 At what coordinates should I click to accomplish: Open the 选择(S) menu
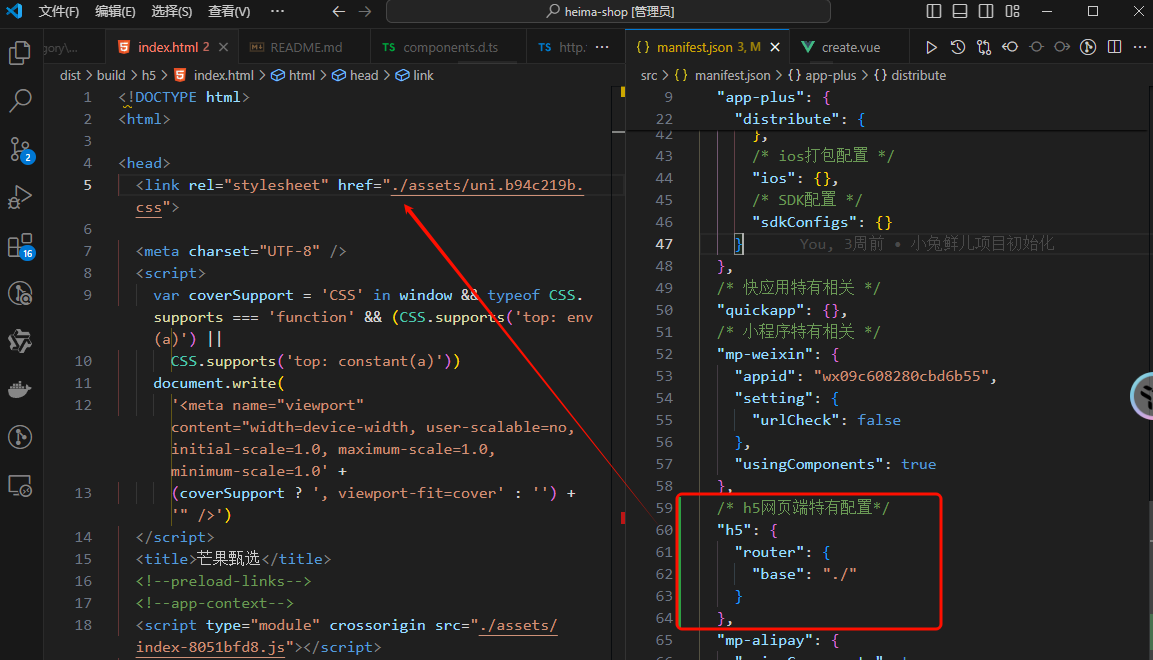(x=171, y=11)
